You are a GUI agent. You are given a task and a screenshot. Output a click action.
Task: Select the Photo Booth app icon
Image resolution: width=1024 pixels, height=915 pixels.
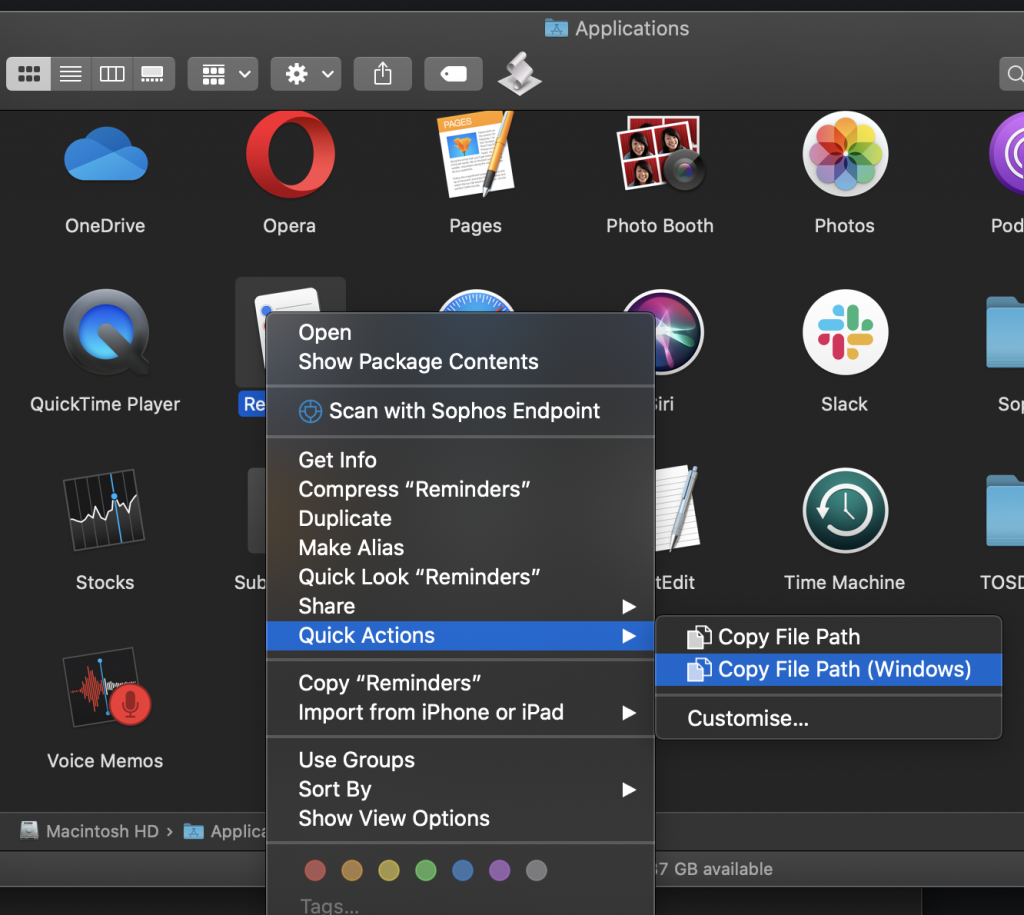[x=660, y=153]
